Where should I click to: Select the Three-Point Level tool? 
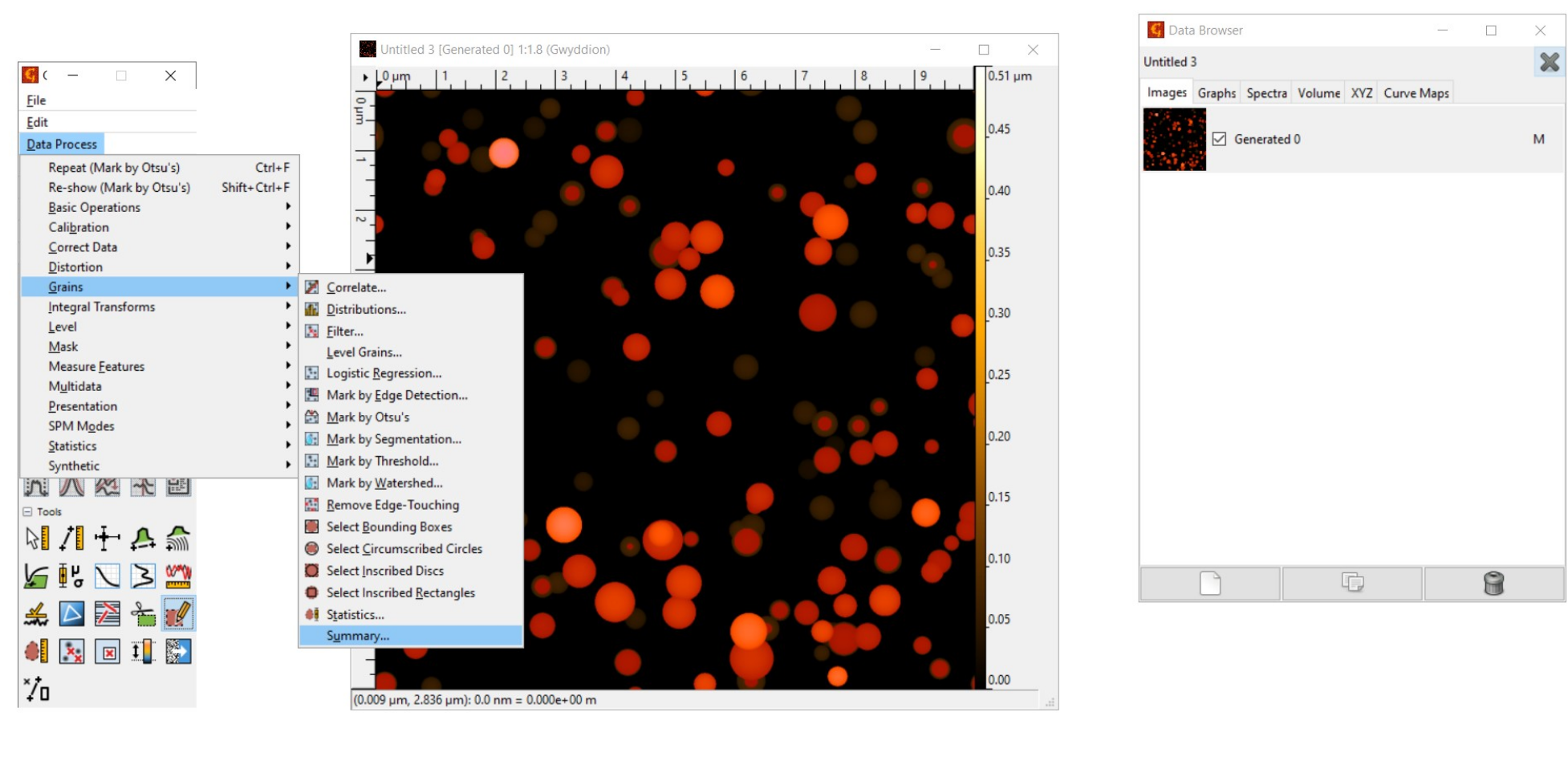pyautogui.click(x=36, y=576)
